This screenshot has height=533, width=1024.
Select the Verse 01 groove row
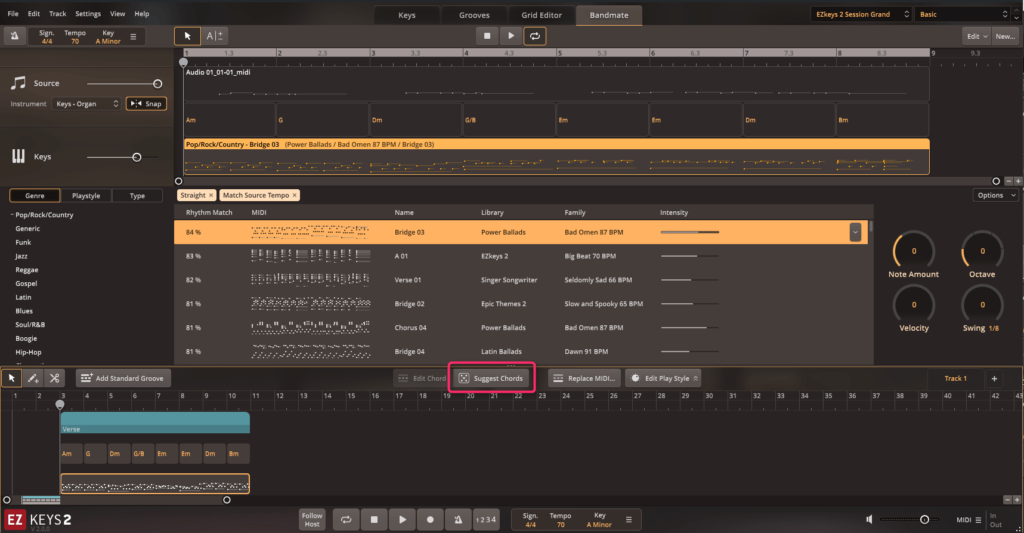520,280
